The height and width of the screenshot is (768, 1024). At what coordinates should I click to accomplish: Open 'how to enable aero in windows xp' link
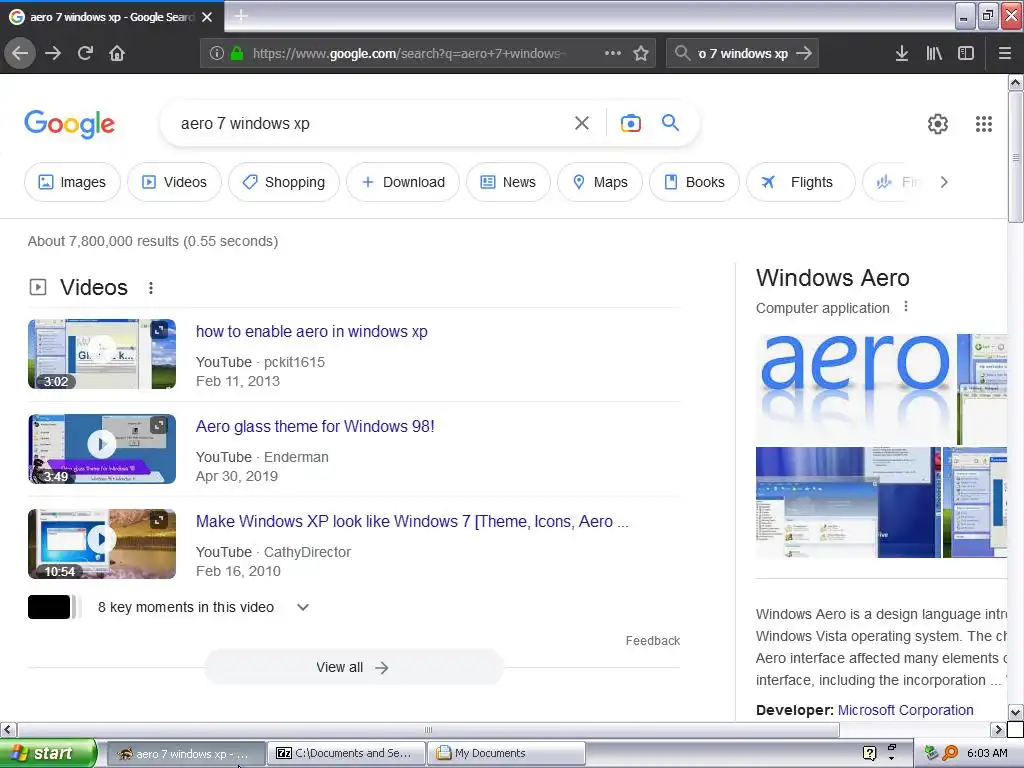pos(312,332)
